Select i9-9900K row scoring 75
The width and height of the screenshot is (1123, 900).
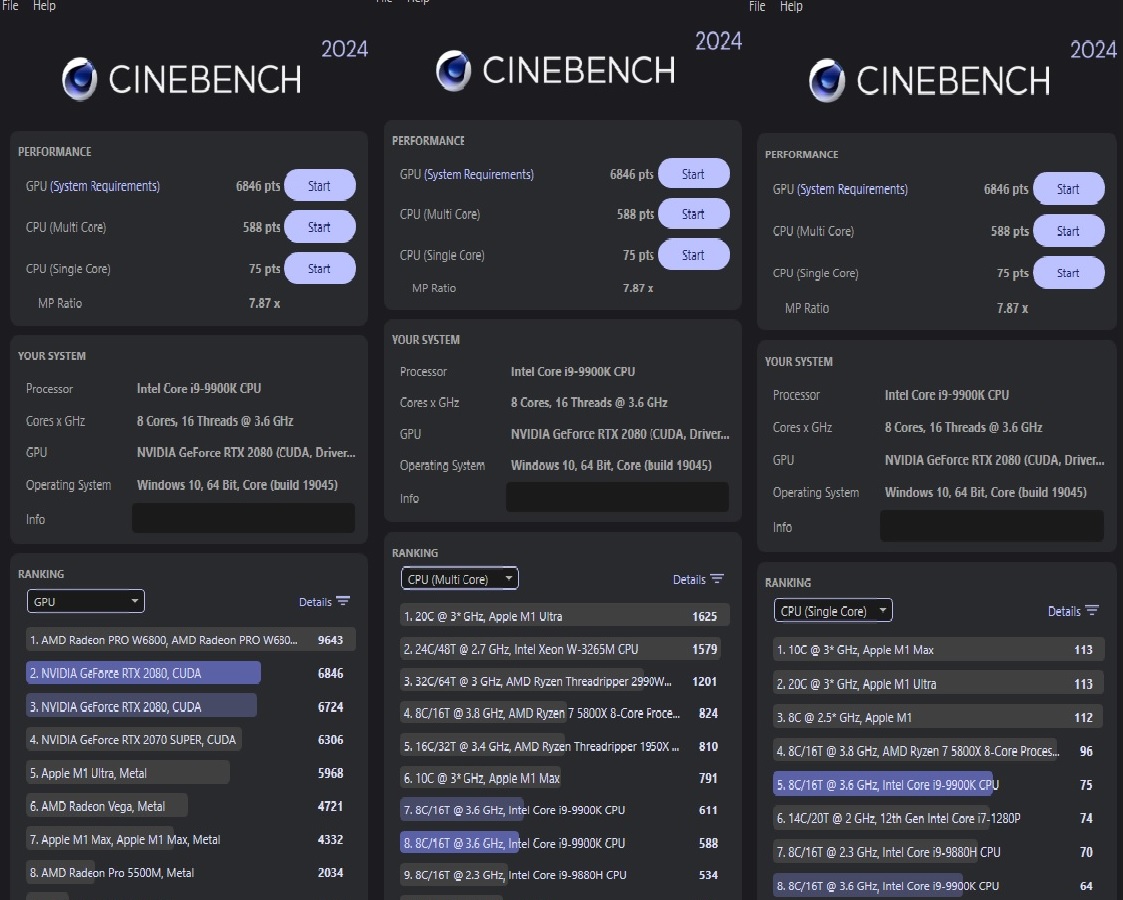pyautogui.click(x=938, y=785)
